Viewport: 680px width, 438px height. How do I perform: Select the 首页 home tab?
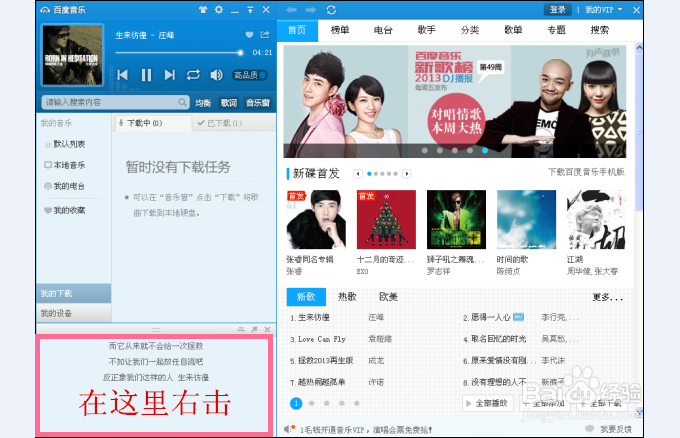coord(297,30)
